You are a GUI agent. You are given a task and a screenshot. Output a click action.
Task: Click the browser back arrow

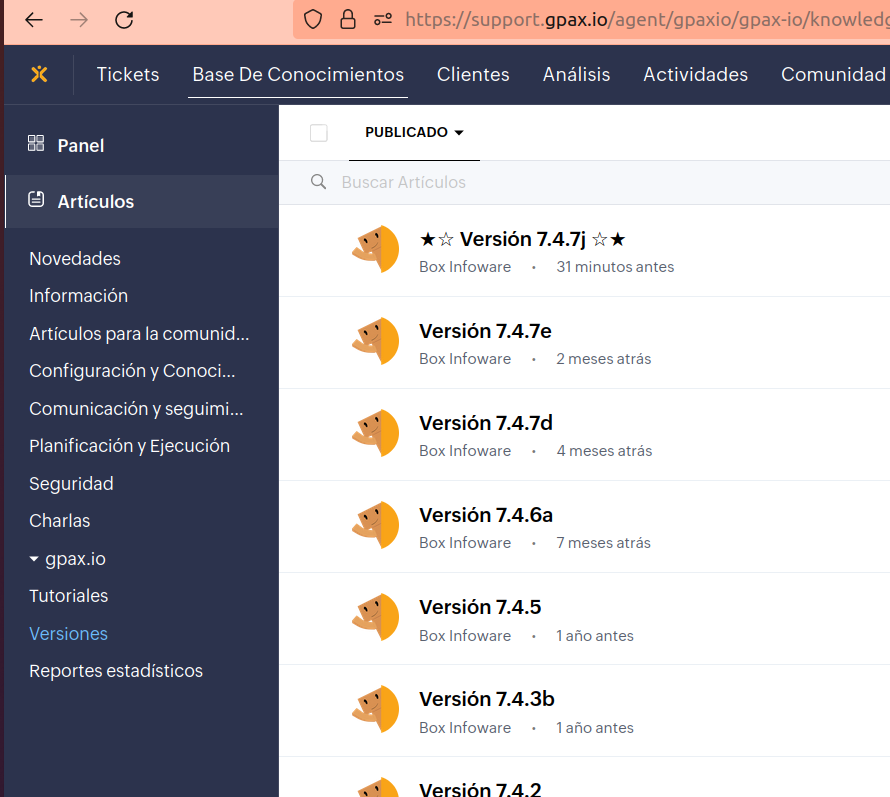point(33,20)
